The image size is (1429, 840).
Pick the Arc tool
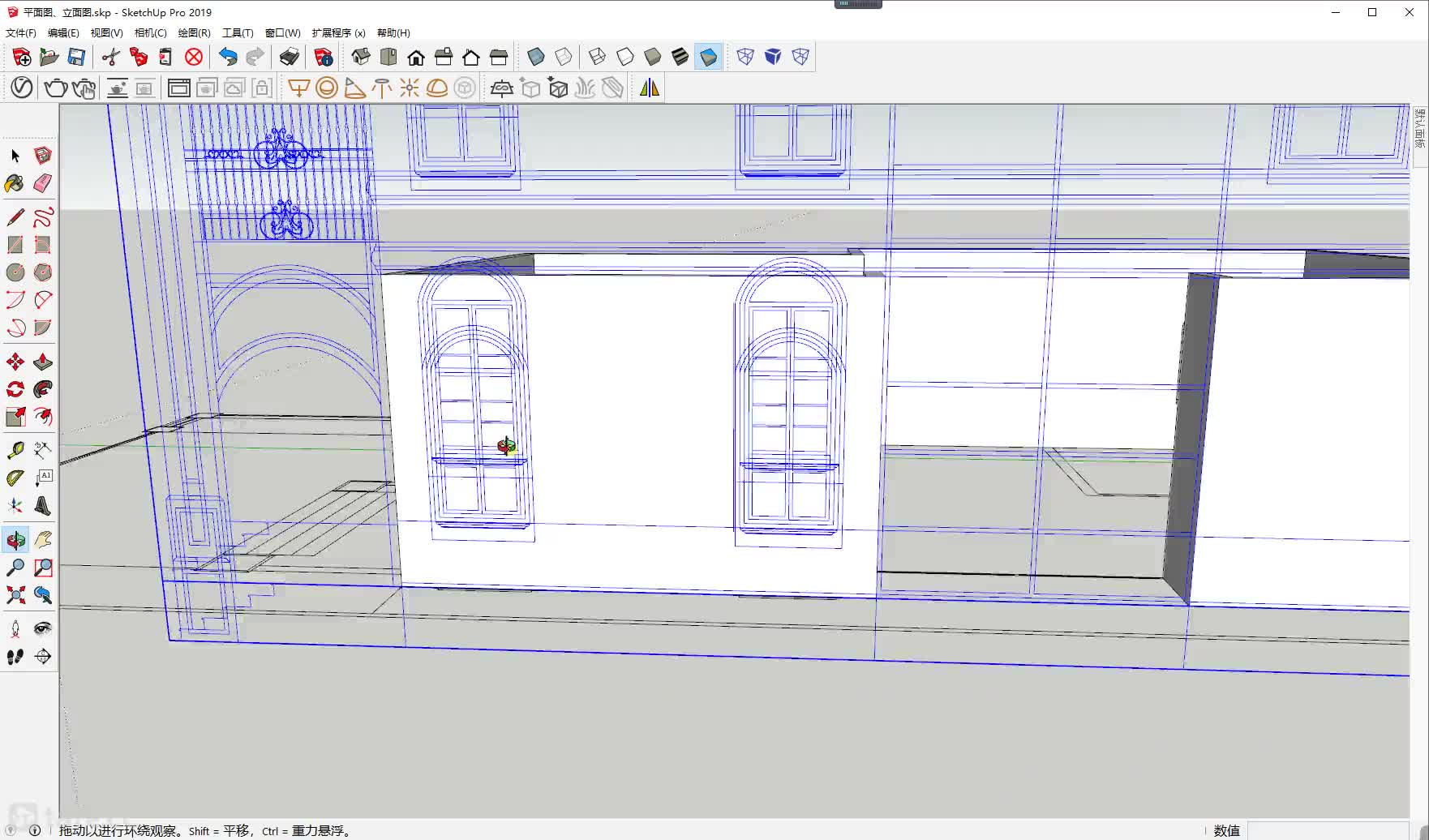15,300
